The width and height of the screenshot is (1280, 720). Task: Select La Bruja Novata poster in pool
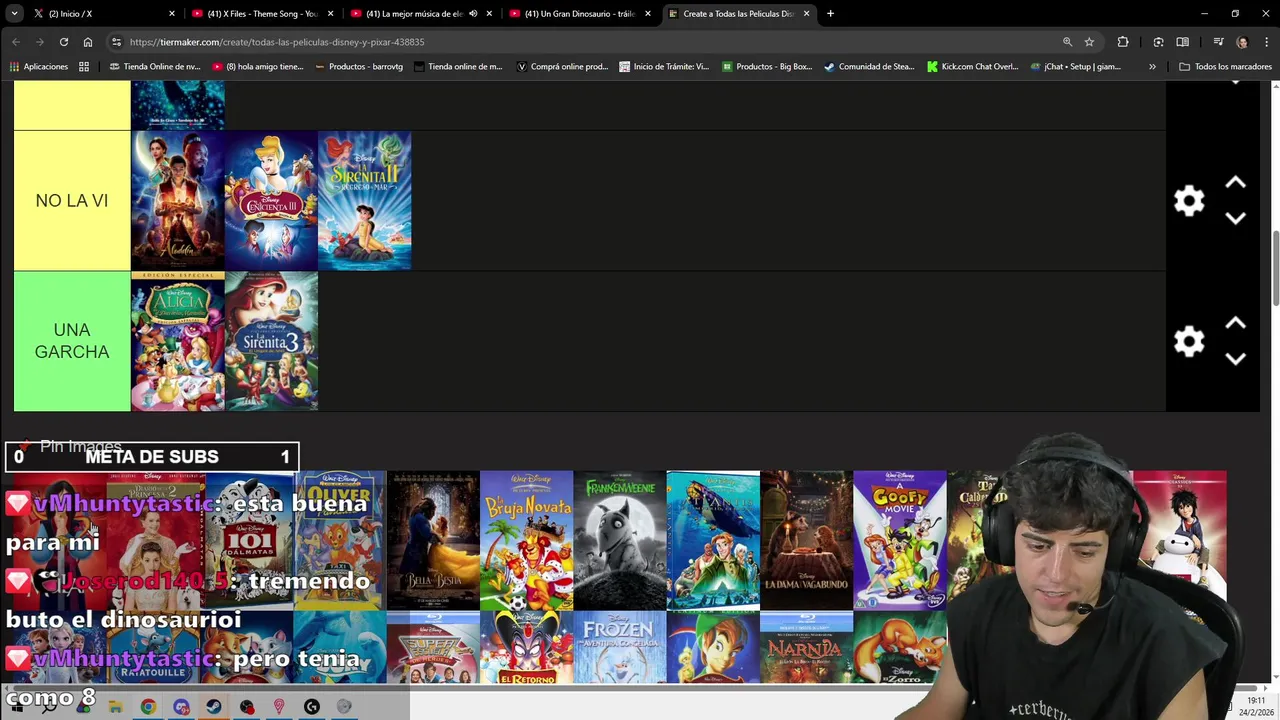[x=526, y=540]
